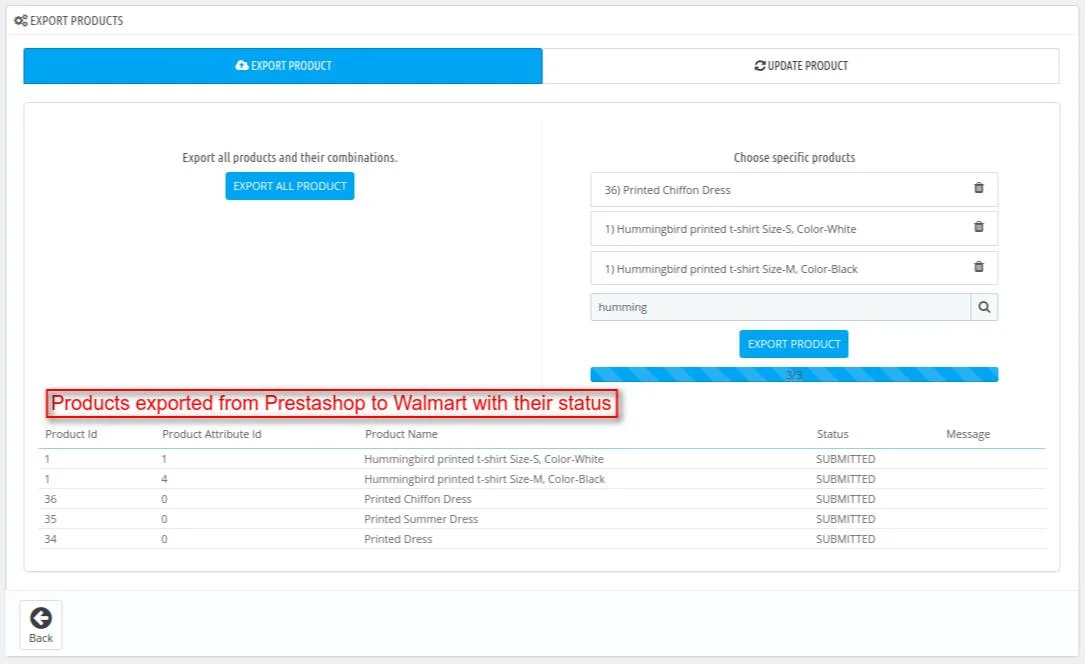Click table row Hummingbird printed t-shirt Size-S, Color-White
Viewport: 1085px width, 664px height.
(542, 459)
